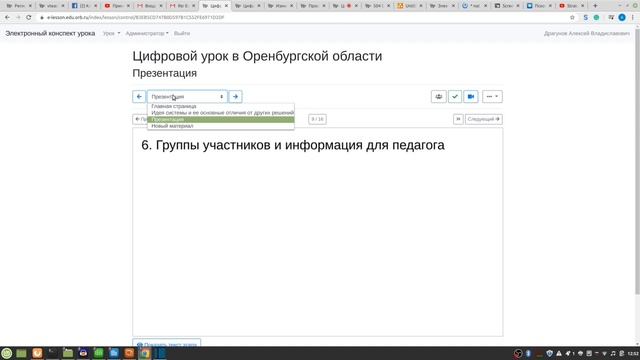This screenshot has width=640, height=360.
Task: Click the browser address bar URL
Action: click(x=136, y=18)
